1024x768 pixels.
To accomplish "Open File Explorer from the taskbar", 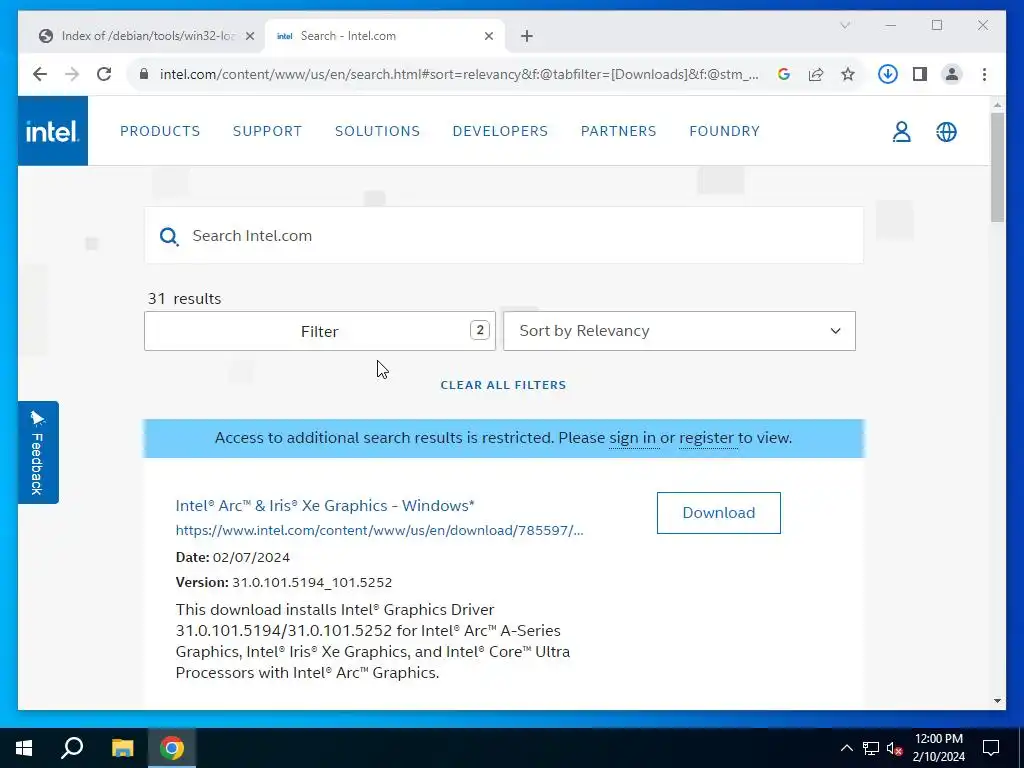I will point(122,748).
